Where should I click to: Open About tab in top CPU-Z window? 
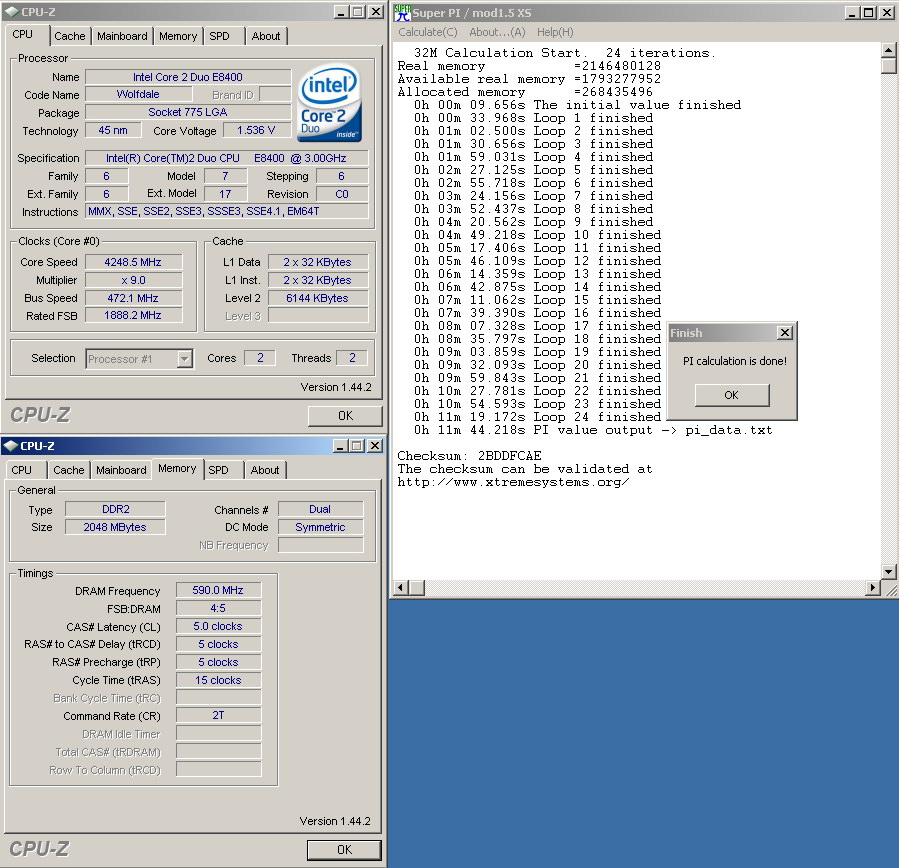coord(266,36)
